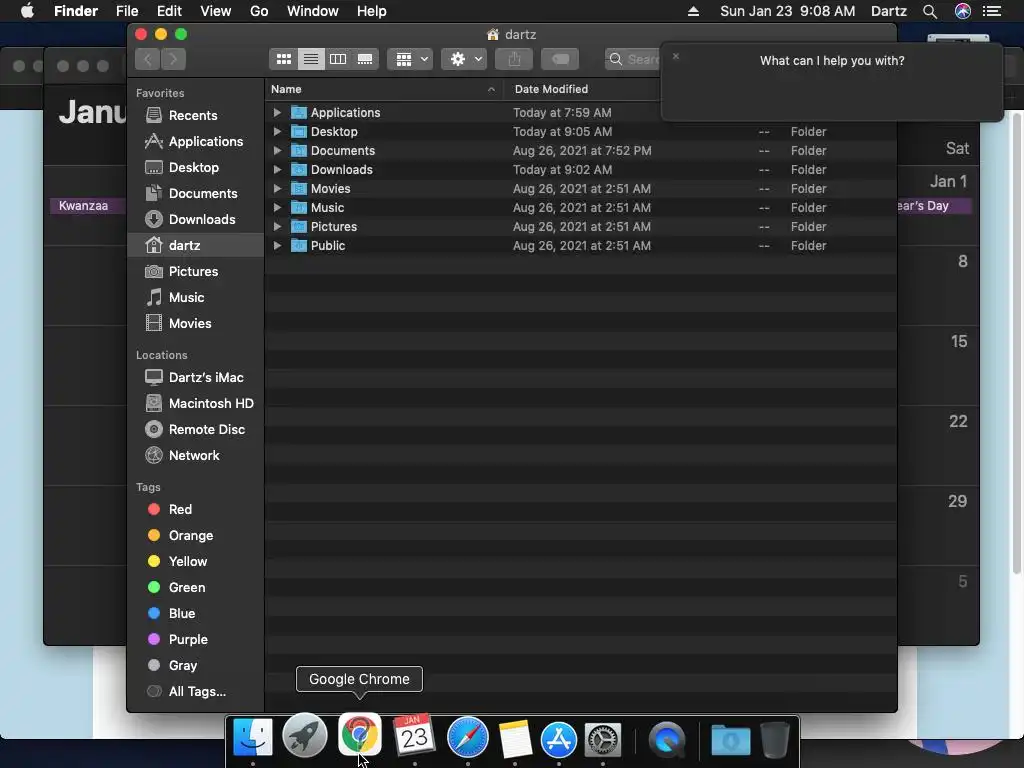Open System Preferences from the Dock
Screen dimensions: 1024x768
602,740
